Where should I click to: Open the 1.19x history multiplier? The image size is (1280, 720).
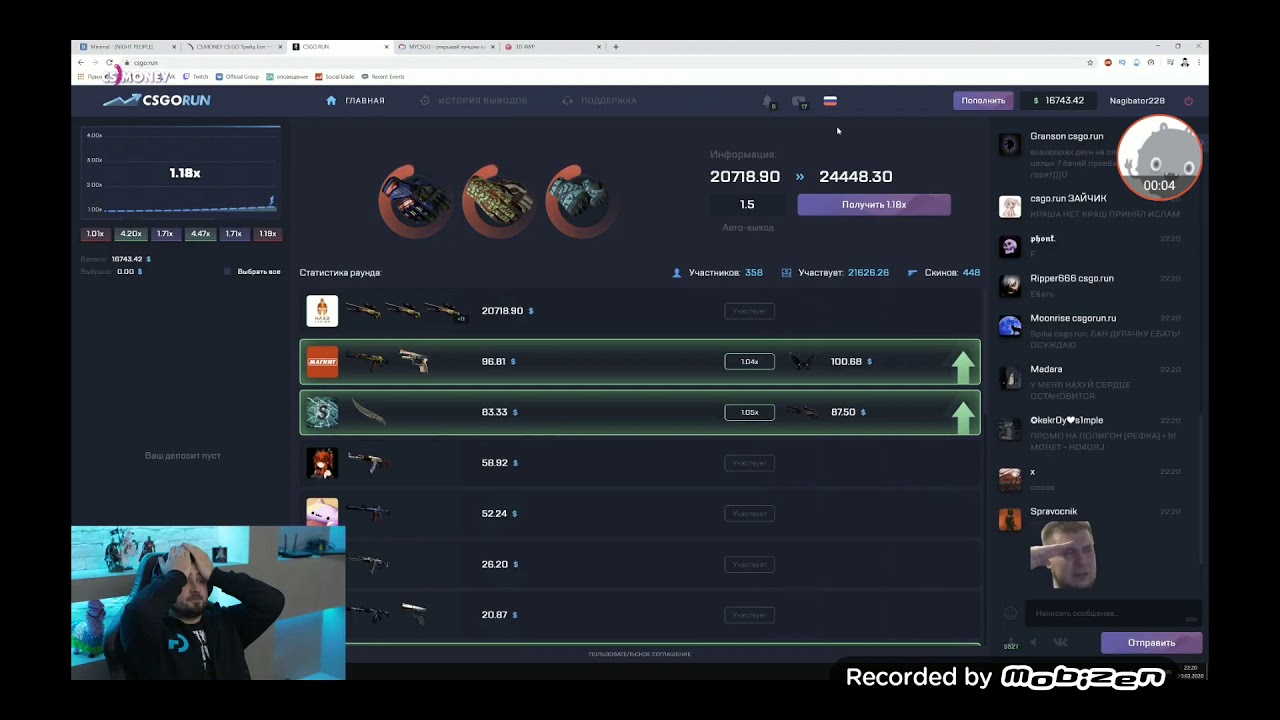click(268, 234)
